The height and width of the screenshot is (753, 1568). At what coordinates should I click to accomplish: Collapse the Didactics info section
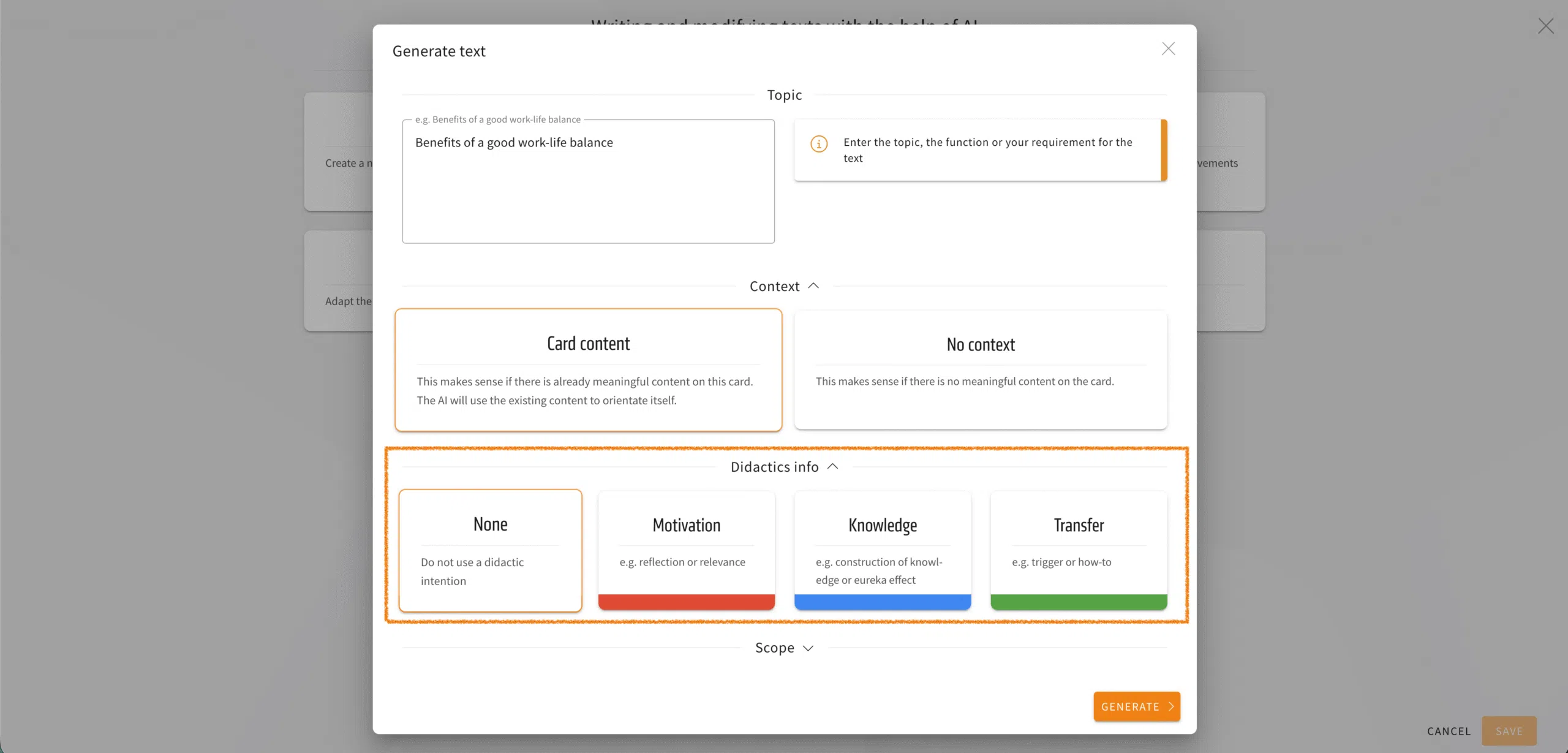pyautogui.click(x=832, y=467)
